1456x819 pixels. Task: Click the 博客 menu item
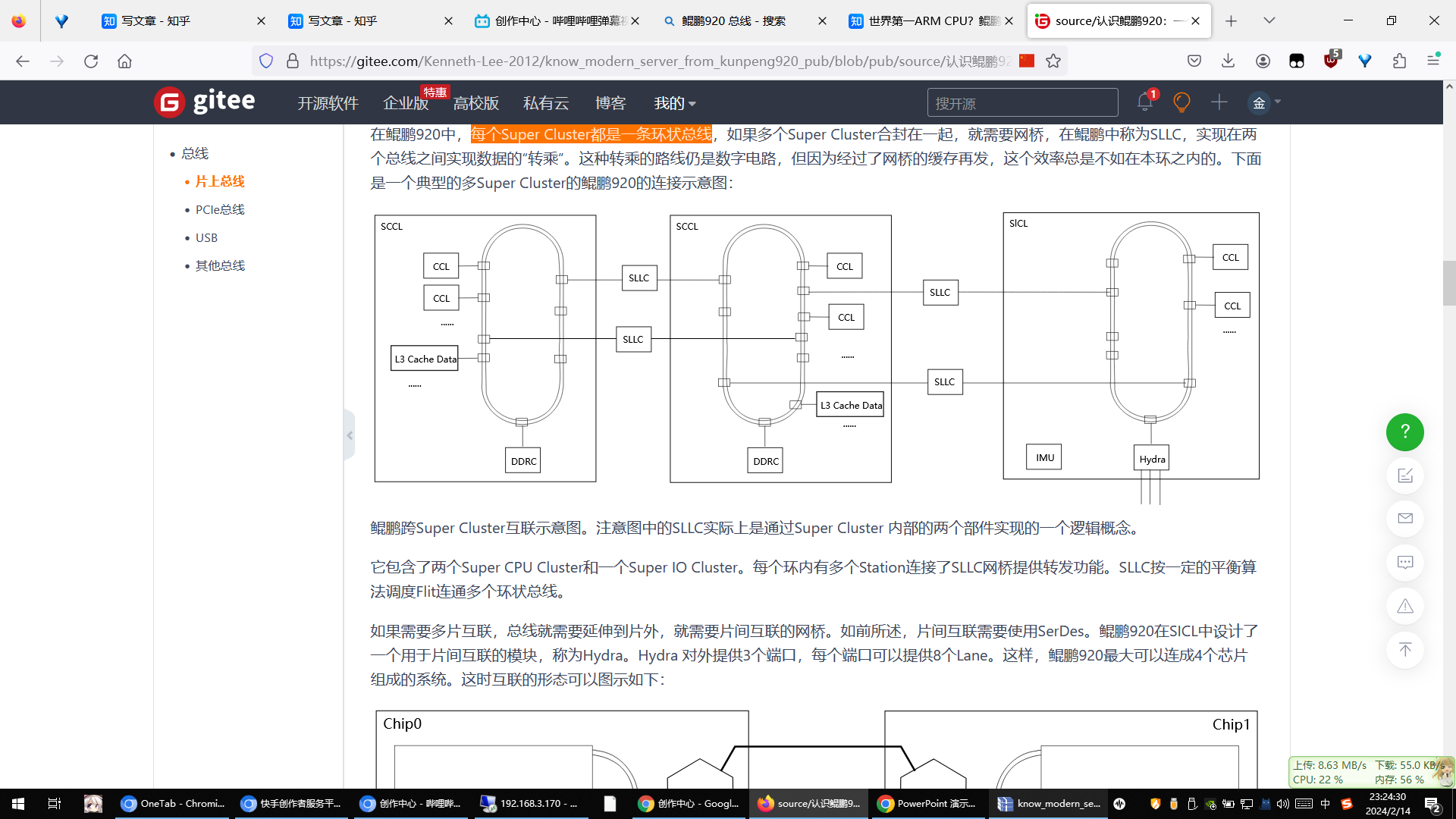(611, 103)
